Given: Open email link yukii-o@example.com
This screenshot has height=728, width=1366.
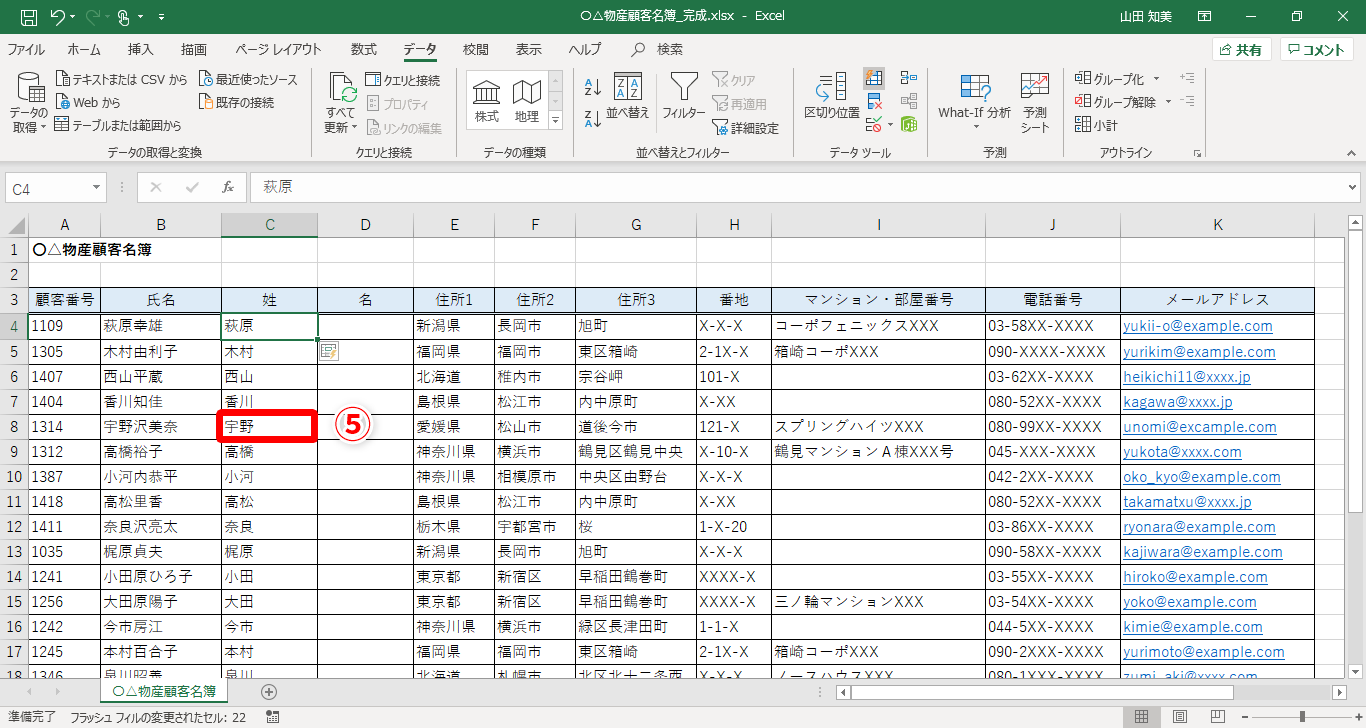Looking at the screenshot, I should point(1199,326).
